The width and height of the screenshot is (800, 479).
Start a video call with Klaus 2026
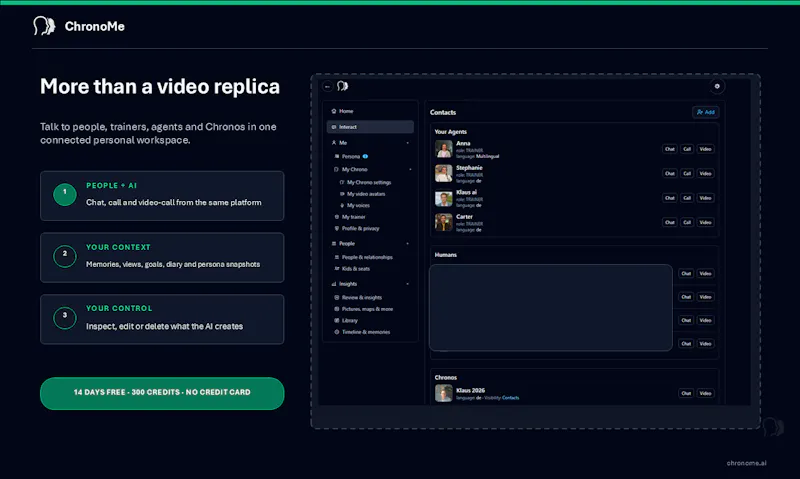pos(705,393)
